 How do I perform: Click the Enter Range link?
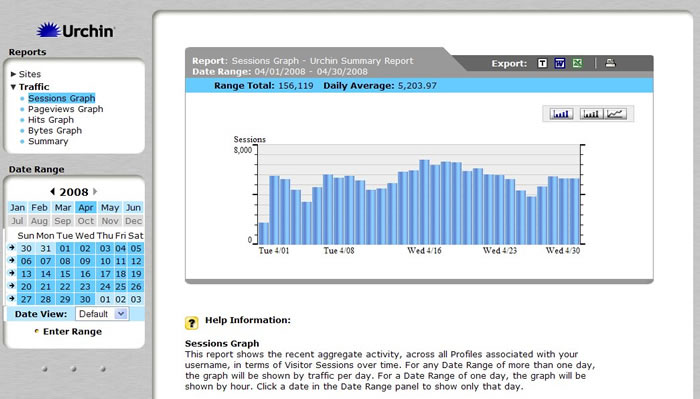click(x=72, y=332)
